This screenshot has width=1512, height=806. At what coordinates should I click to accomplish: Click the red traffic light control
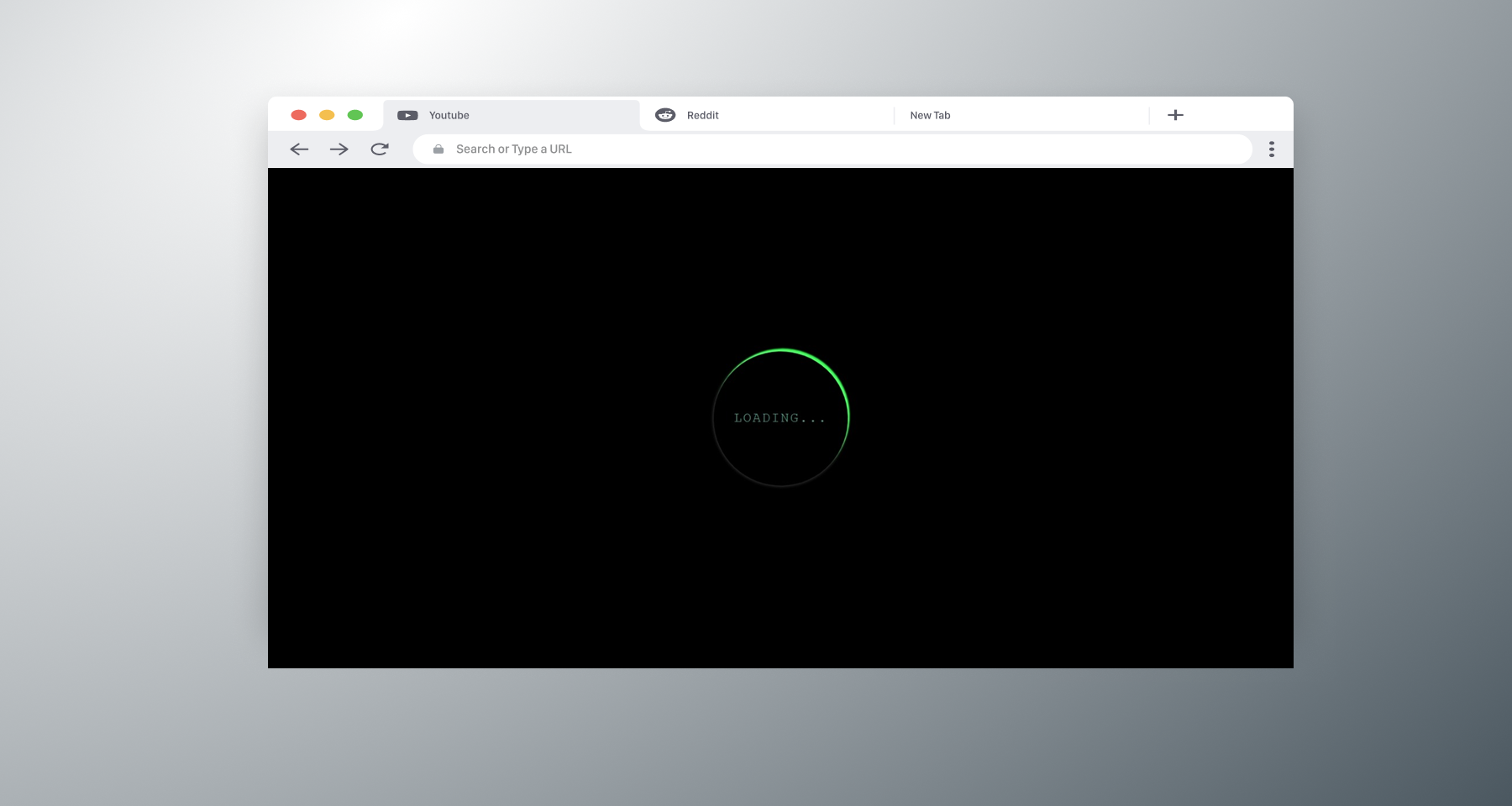coord(298,114)
